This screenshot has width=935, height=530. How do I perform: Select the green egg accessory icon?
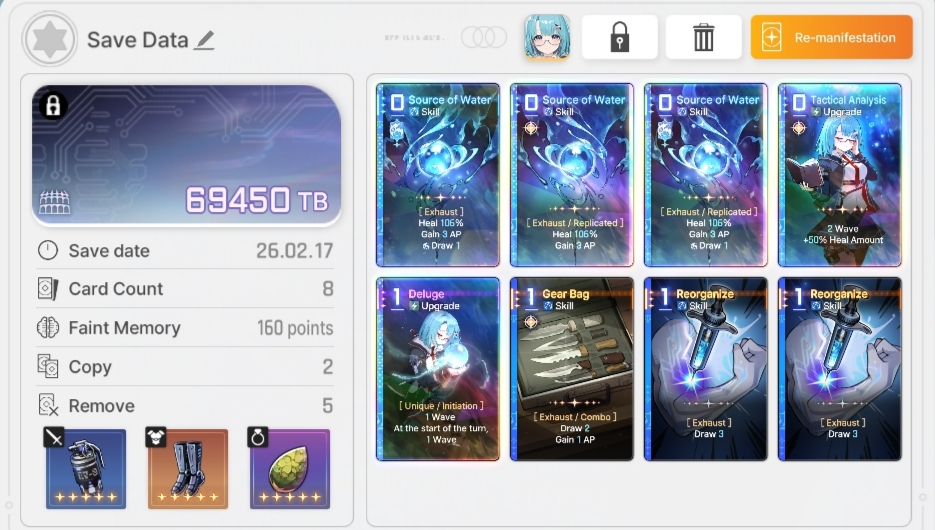coord(290,469)
